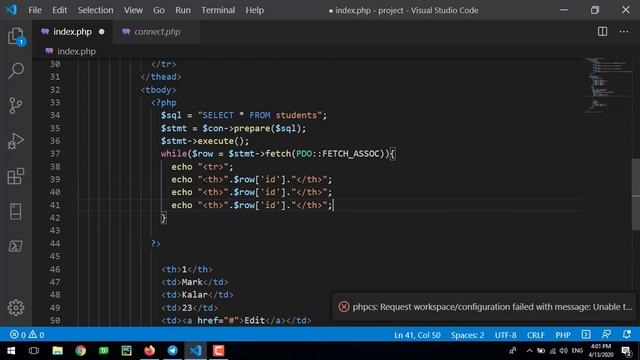Open the editor More Actions ellipsis
This screenshot has height=360, width=640.
[624, 31]
